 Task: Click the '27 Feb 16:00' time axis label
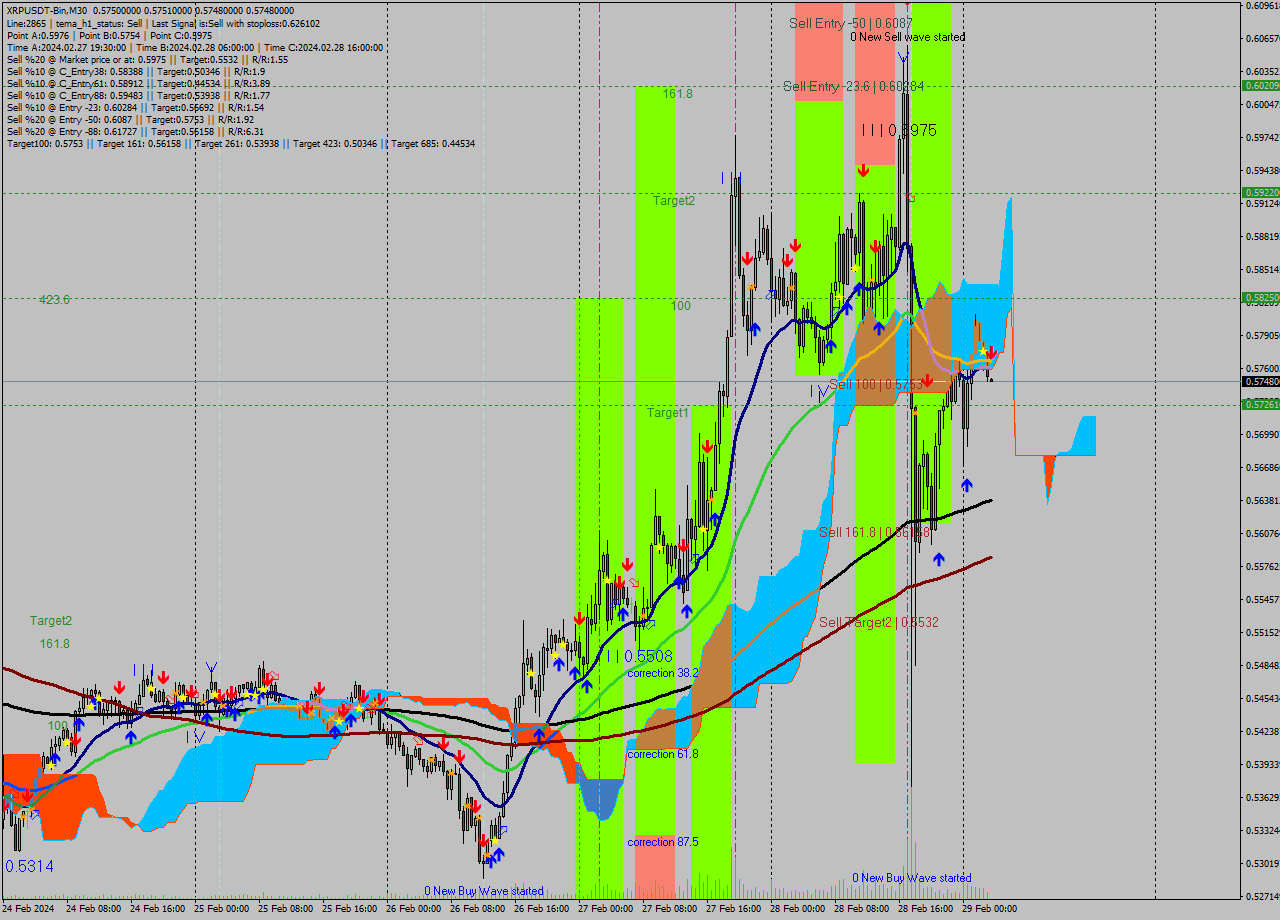(x=733, y=909)
